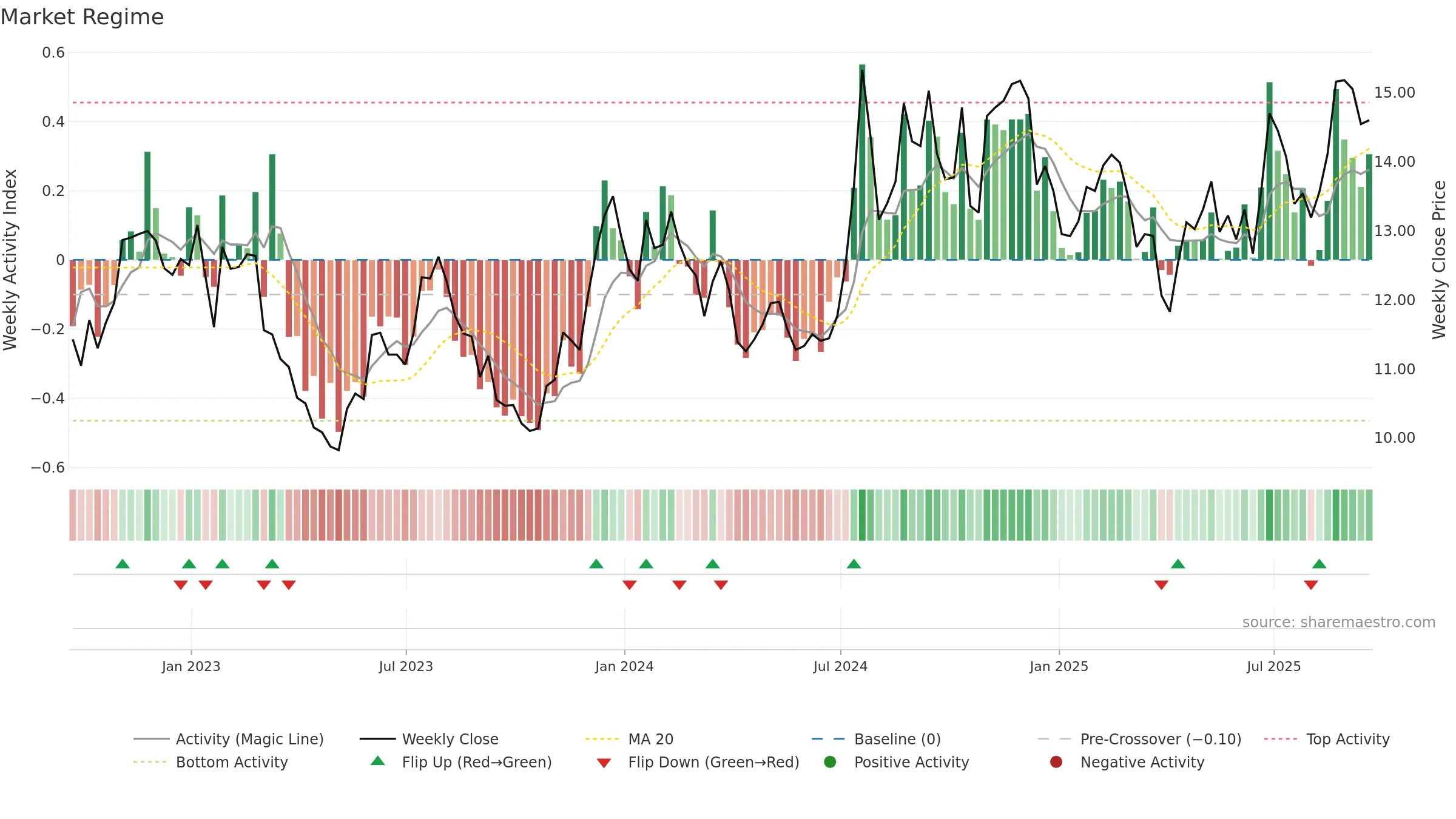Toggle Flip Up (Red→Green) legend entry

[461, 762]
